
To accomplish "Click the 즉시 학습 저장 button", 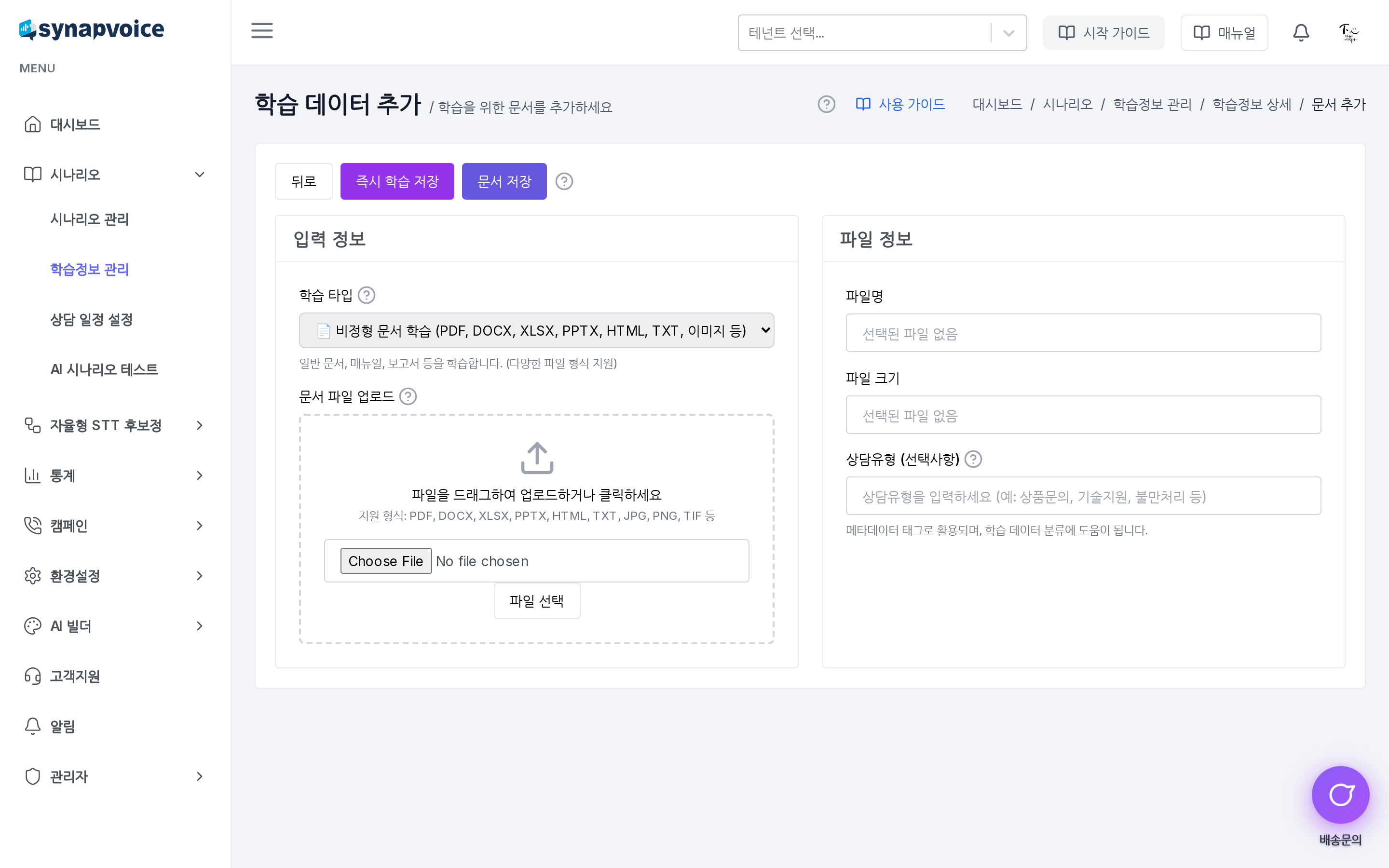I will click(x=397, y=181).
